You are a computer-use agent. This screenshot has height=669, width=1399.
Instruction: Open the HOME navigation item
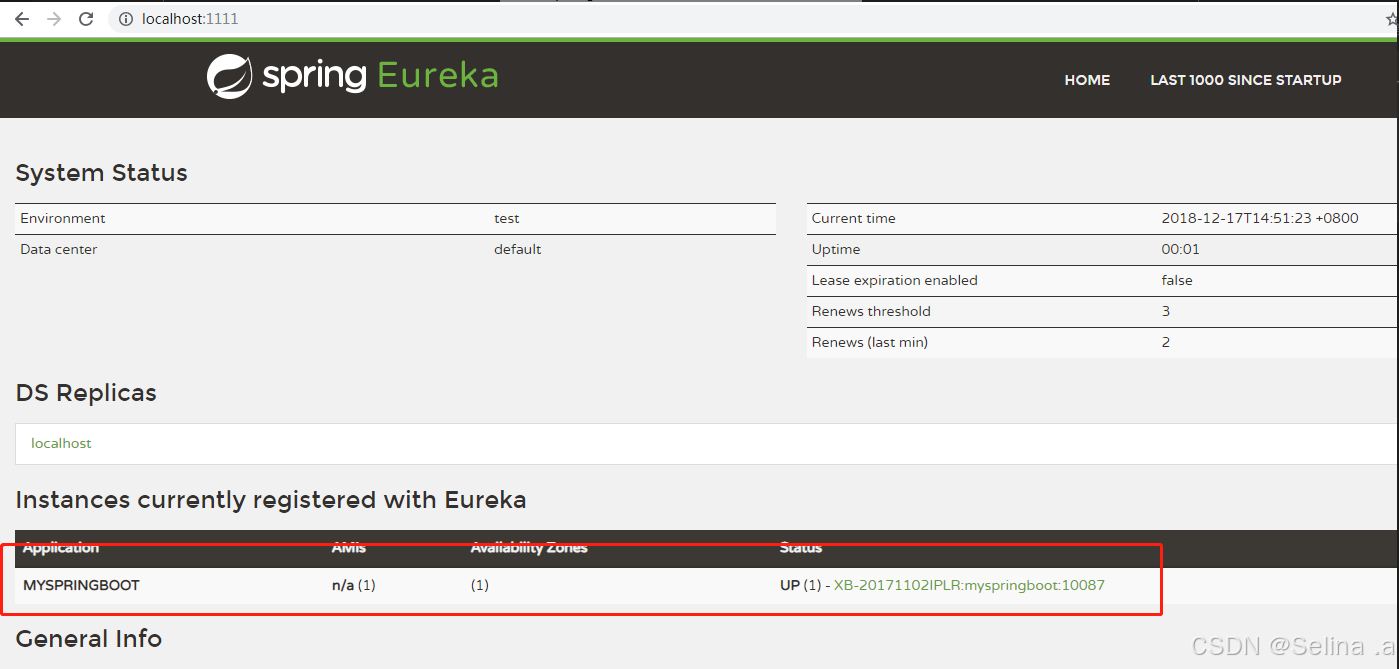pos(1087,80)
